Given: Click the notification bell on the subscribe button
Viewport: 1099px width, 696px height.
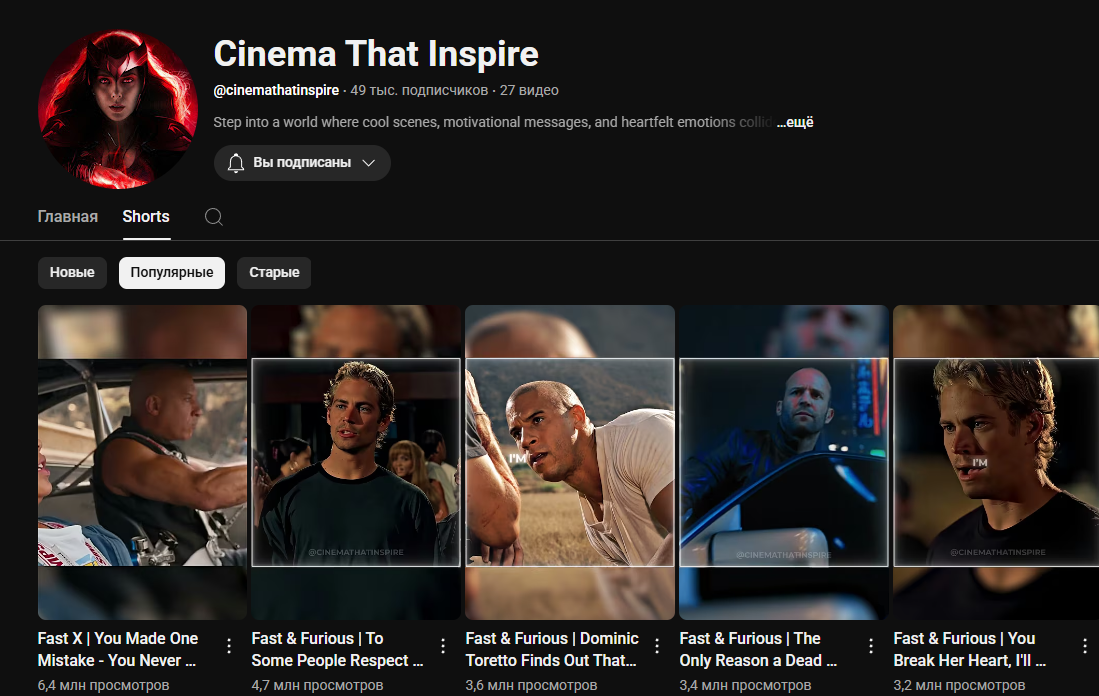Looking at the screenshot, I should [236, 162].
